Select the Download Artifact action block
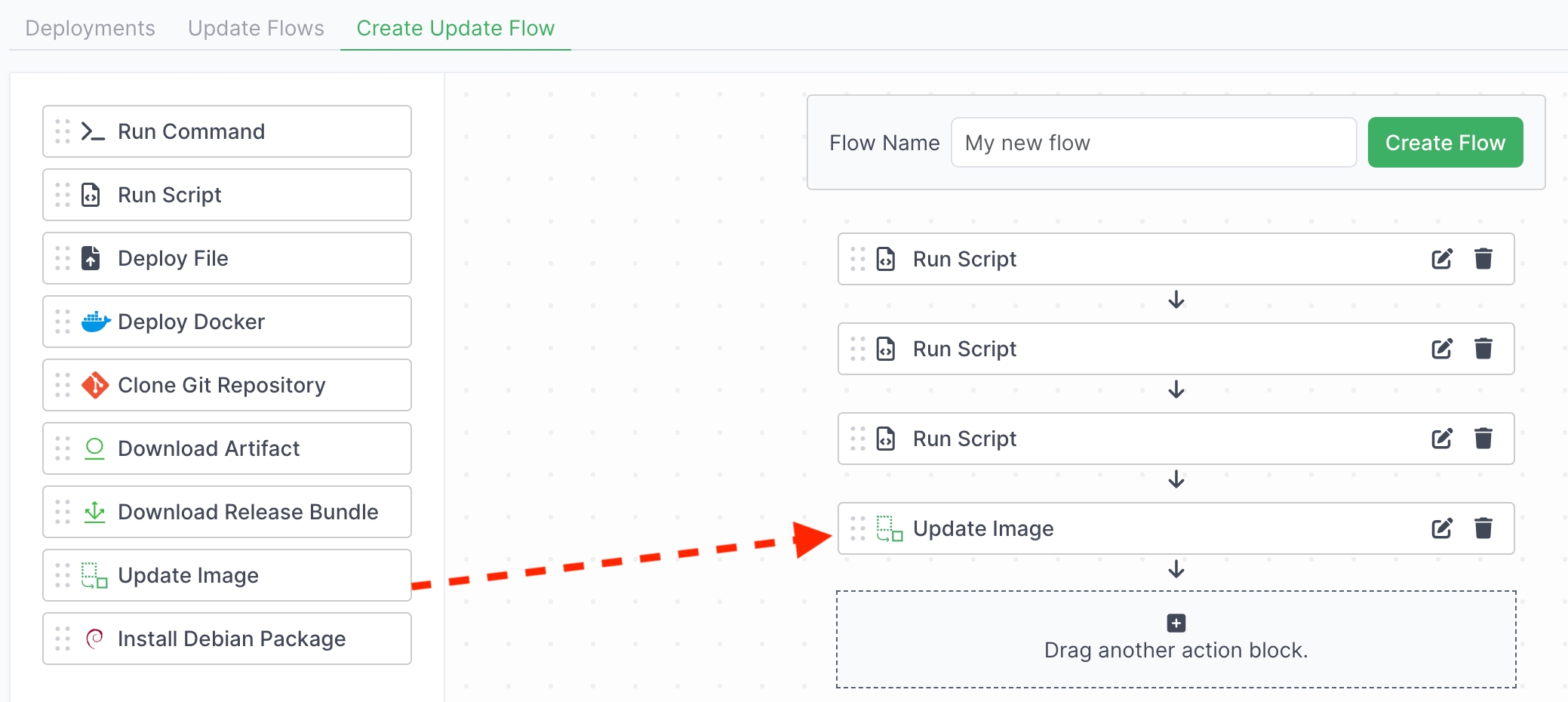Viewport: 1568px width, 702px height. [226, 448]
